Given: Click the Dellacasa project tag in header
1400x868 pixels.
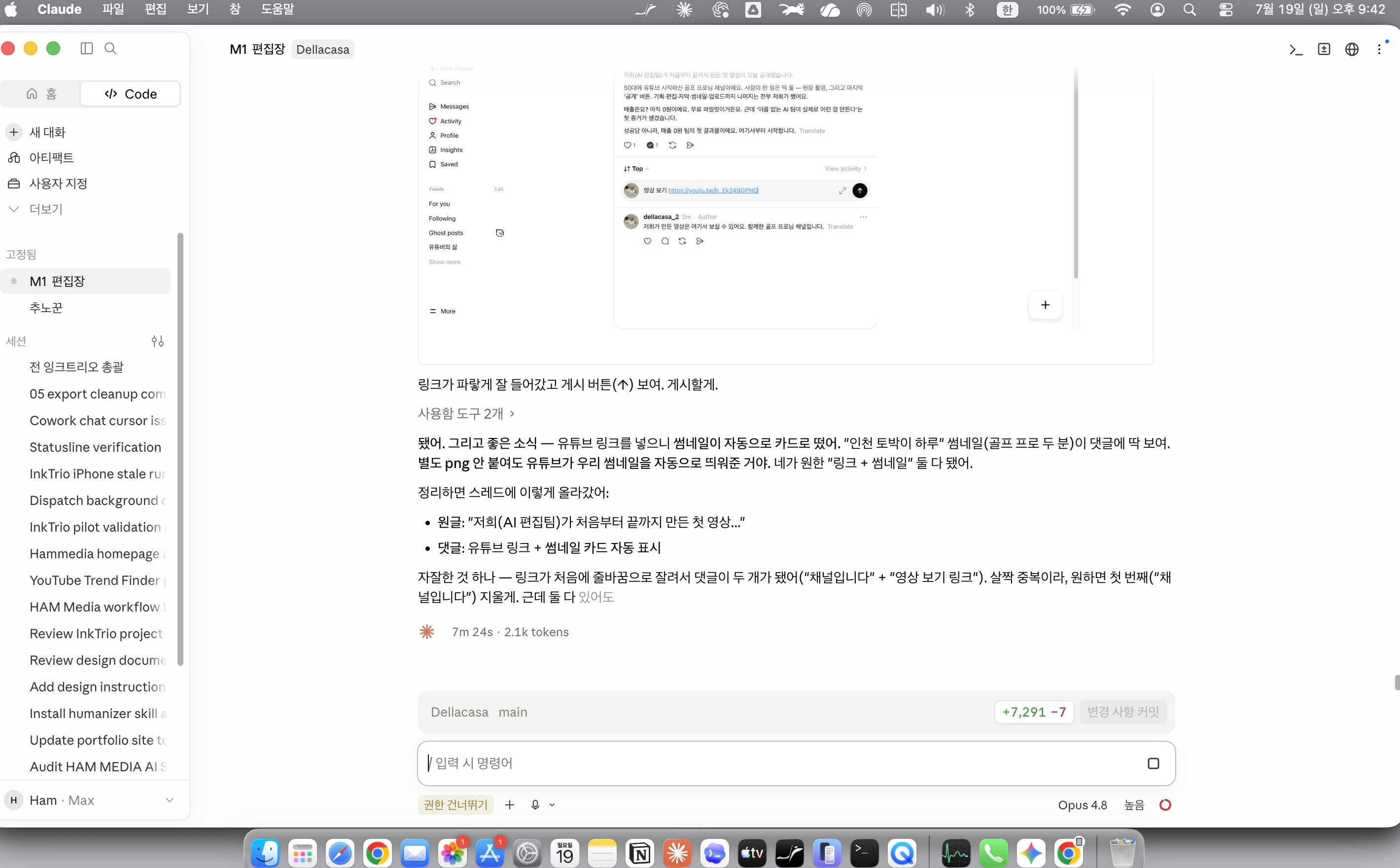Looking at the screenshot, I should [322, 49].
